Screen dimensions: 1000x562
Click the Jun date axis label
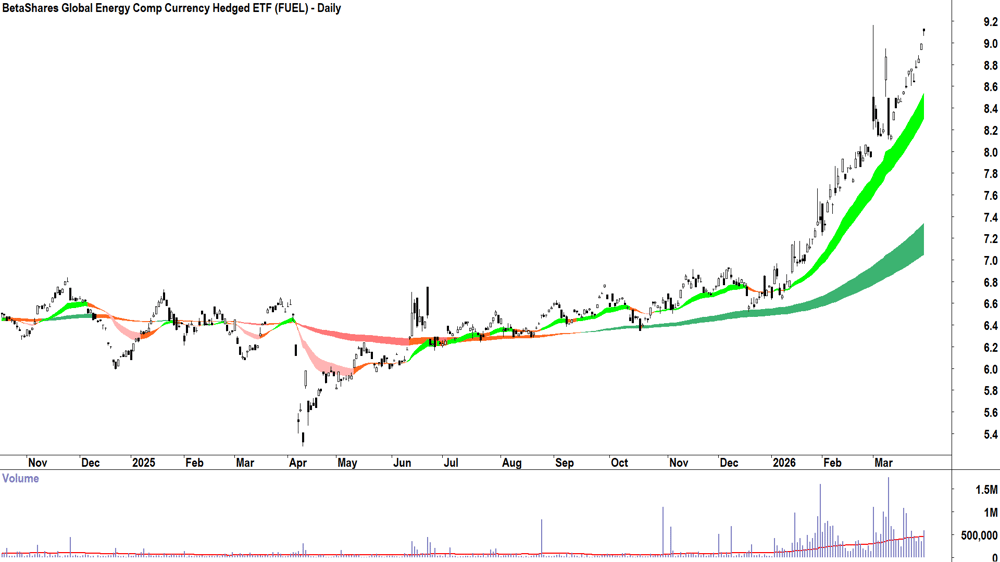coord(402,462)
